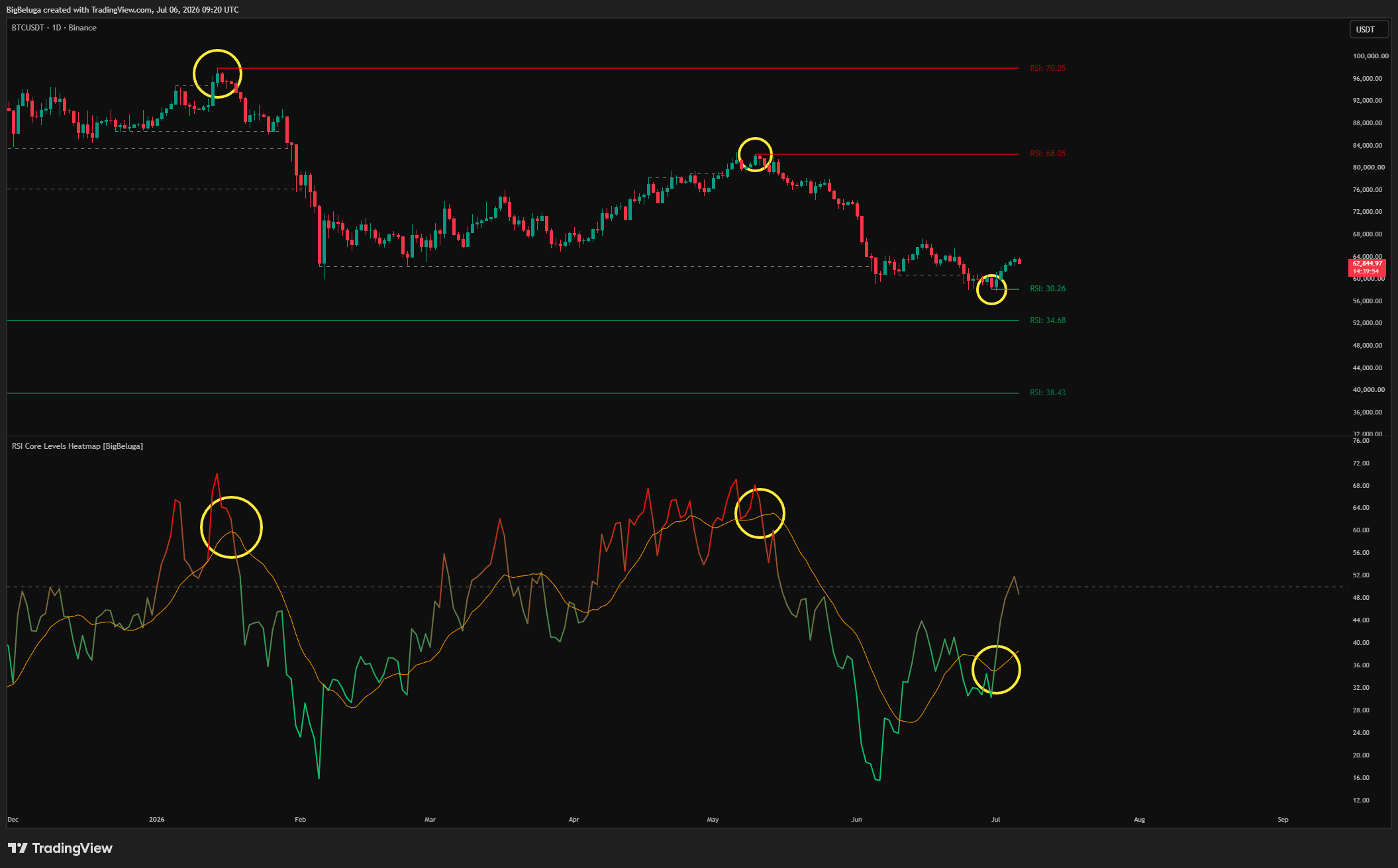
Task: Click the Apr label on time axis
Action: [x=574, y=820]
